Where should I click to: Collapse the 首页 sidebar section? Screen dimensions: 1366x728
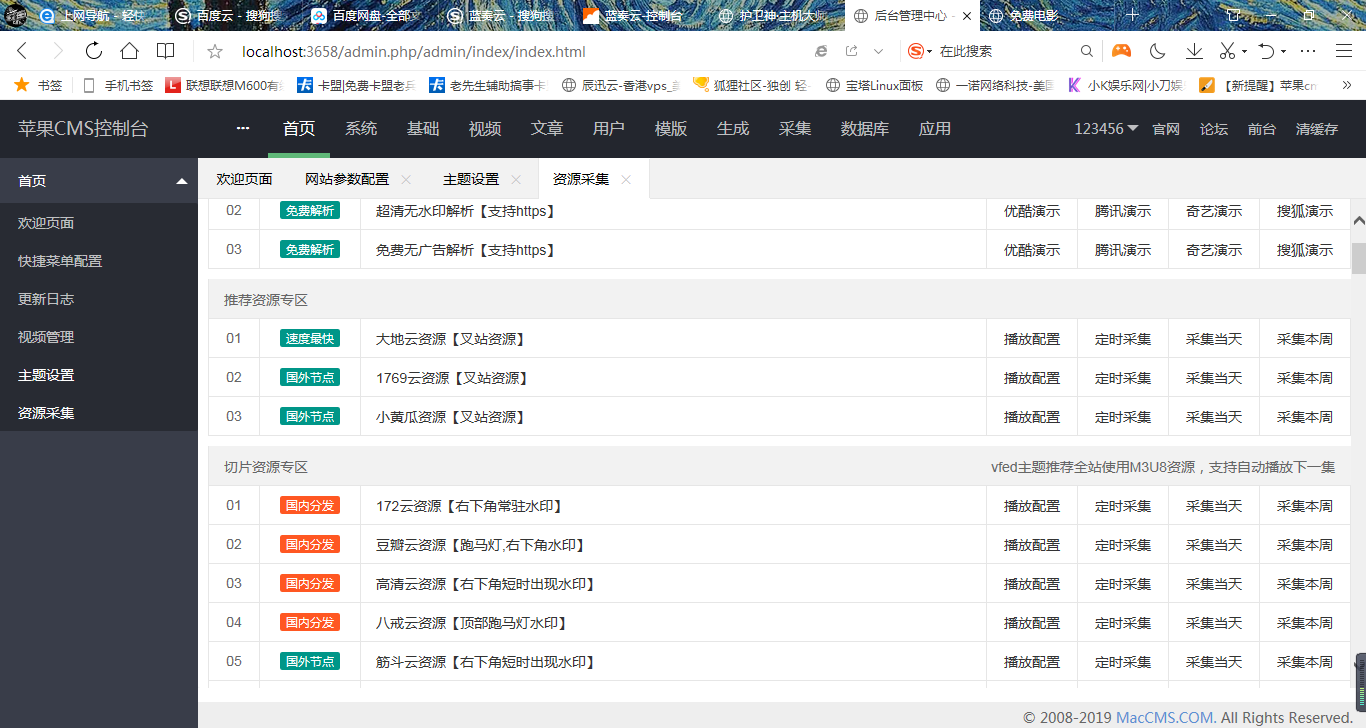pyautogui.click(x=182, y=181)
